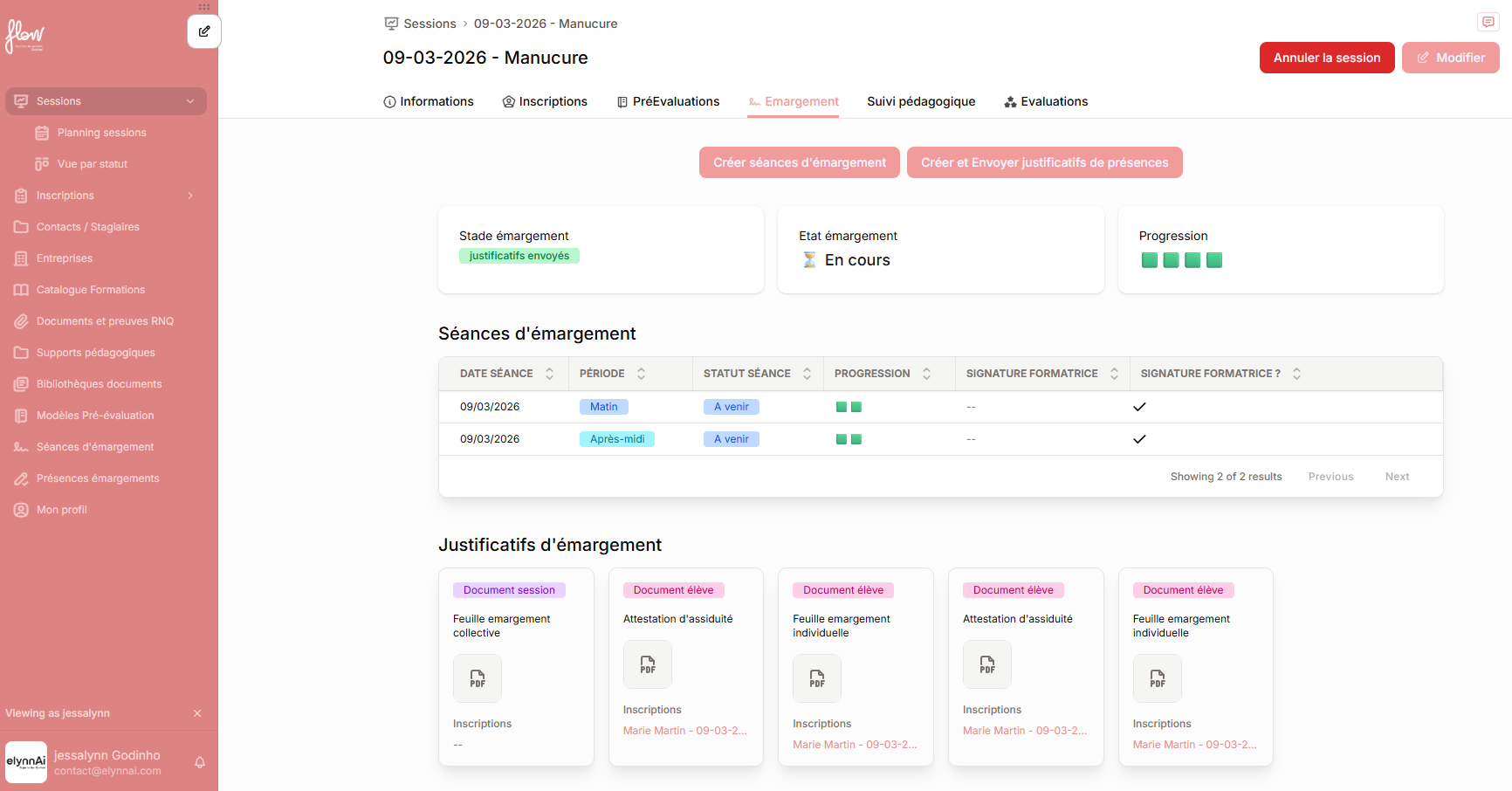Open Marie Martin inscription link in first Attestation
The image size is (1512, 791).
pyautogui.click(x=685, y=731)
